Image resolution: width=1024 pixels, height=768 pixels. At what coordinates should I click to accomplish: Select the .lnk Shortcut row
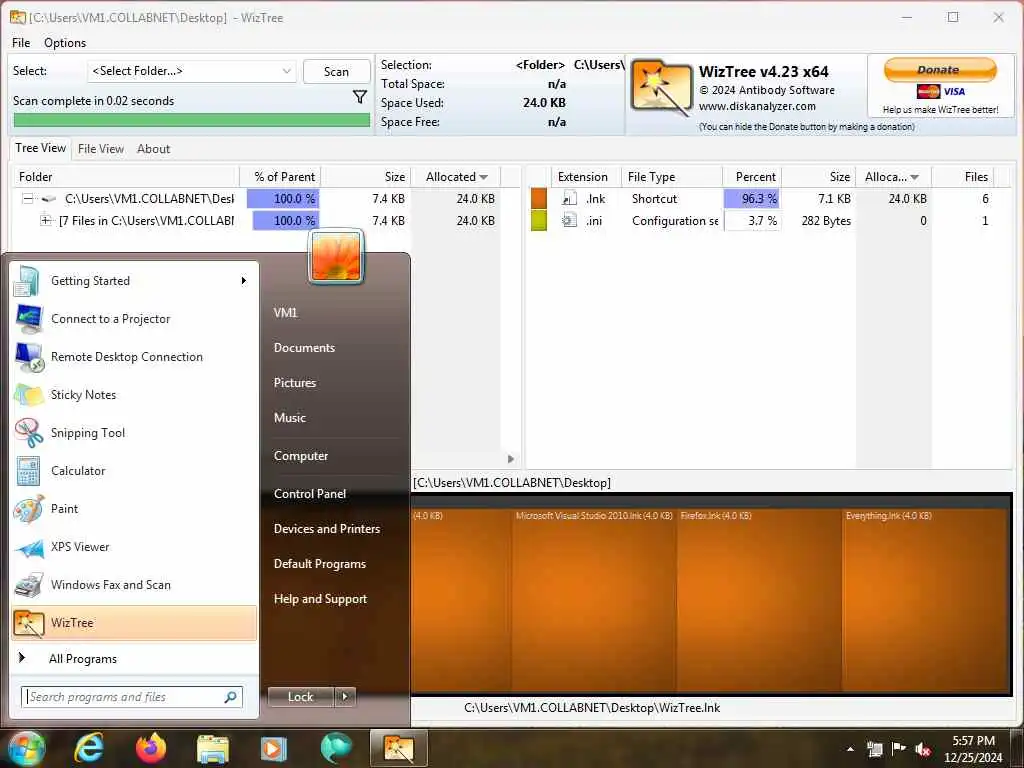764,199
